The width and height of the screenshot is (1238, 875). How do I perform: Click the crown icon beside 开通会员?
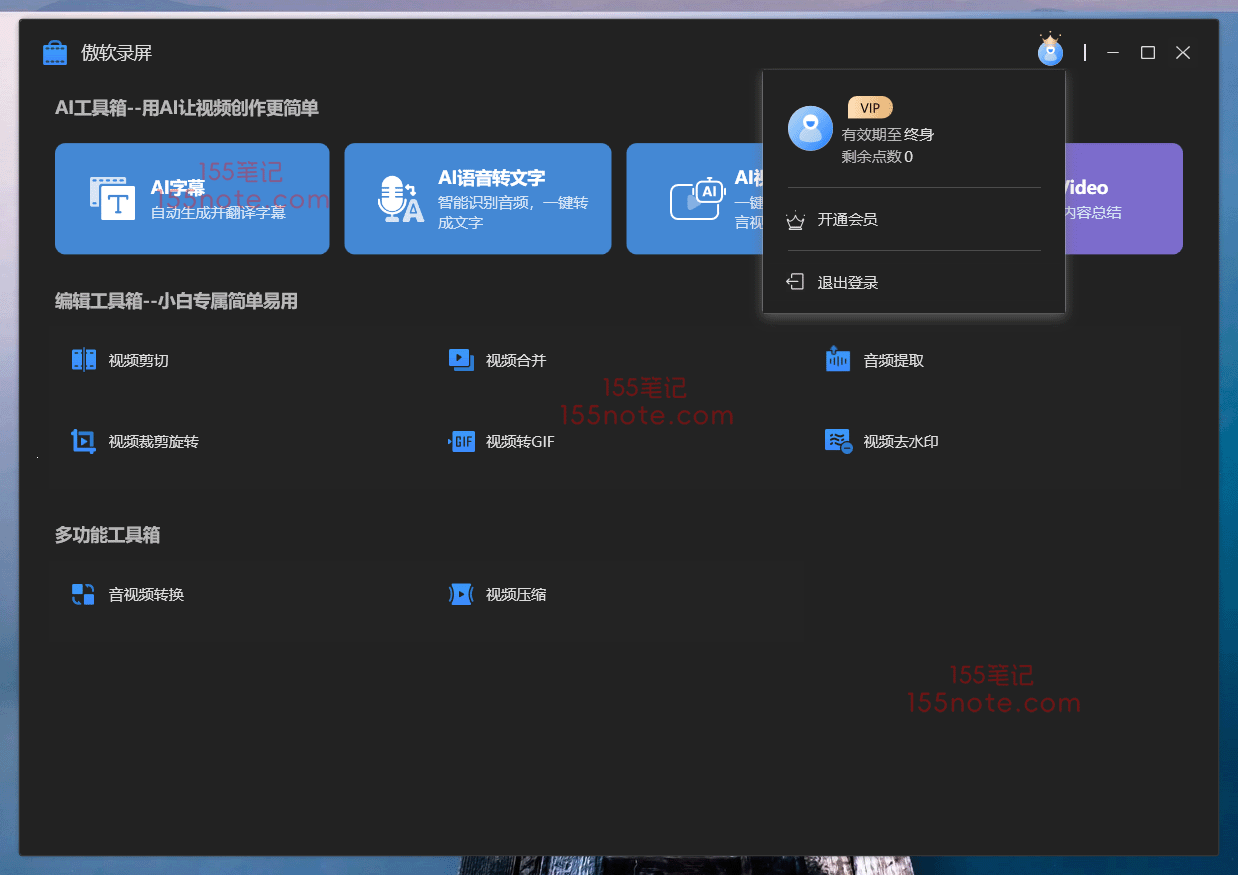tap(796, 220)
